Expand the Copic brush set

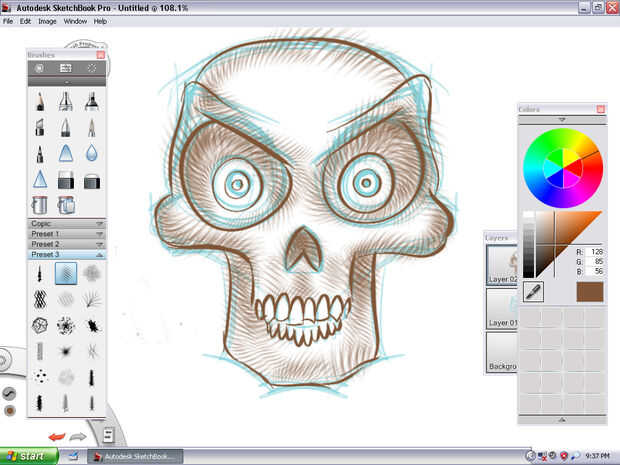point(66,223)
